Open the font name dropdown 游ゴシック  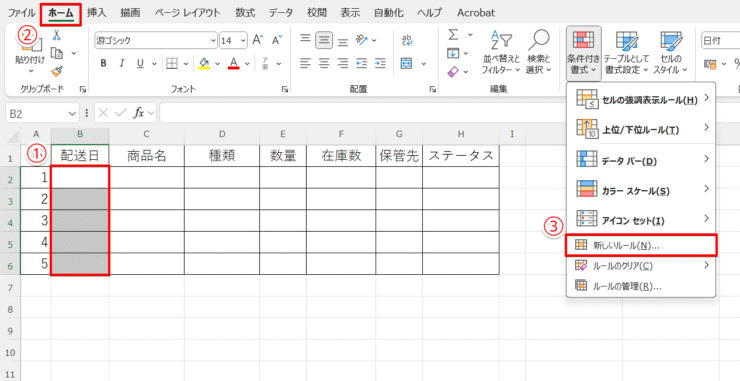coord(213,41)
